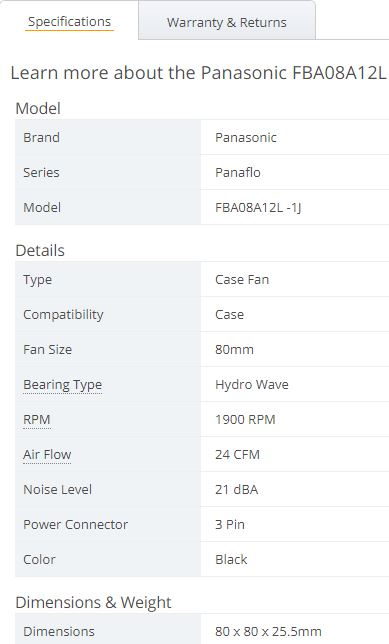389x644 pixels.
Task: Select the Panasonic brand value
Action: 246,137
